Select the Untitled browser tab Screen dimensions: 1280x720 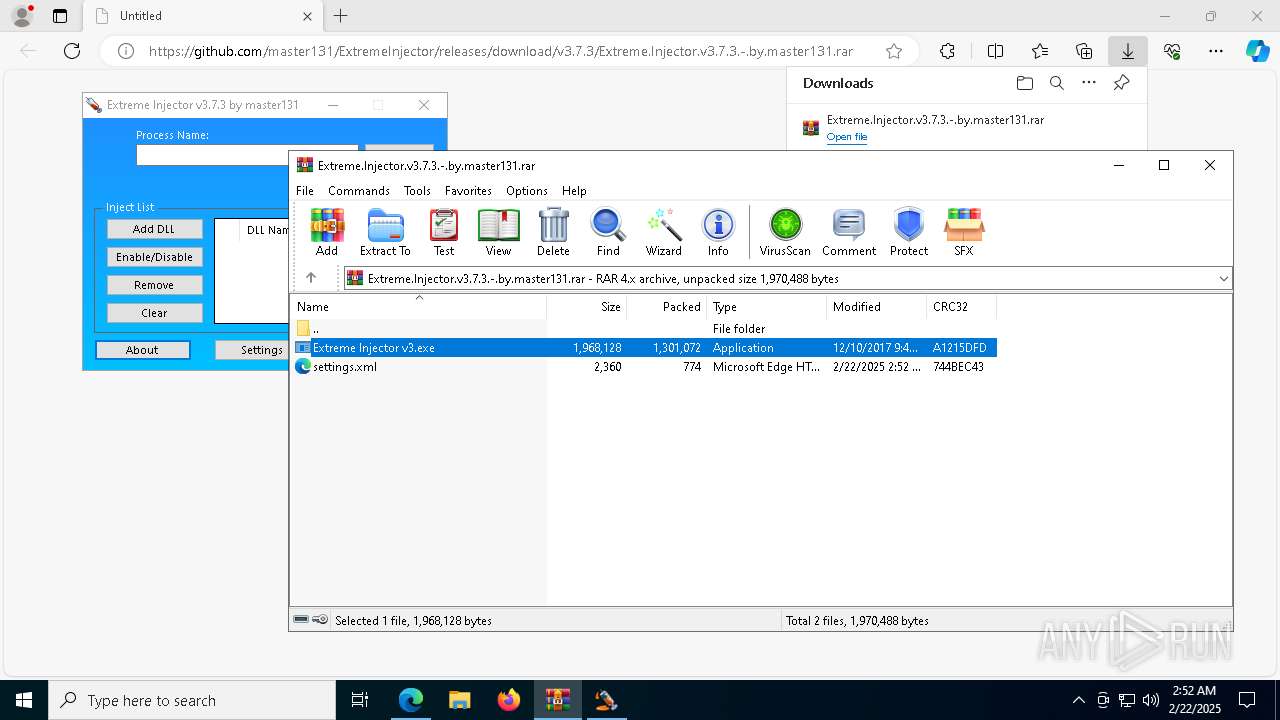click(x=201, y=16)
